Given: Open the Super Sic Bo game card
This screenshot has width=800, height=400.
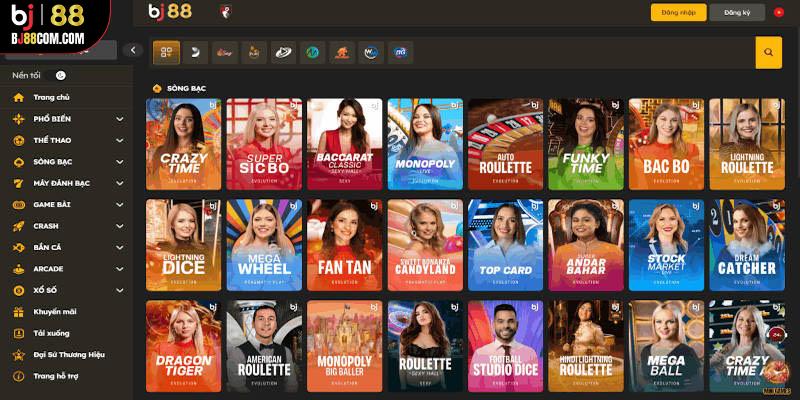Looking at the screenshot, I should [x=264, y=144].
